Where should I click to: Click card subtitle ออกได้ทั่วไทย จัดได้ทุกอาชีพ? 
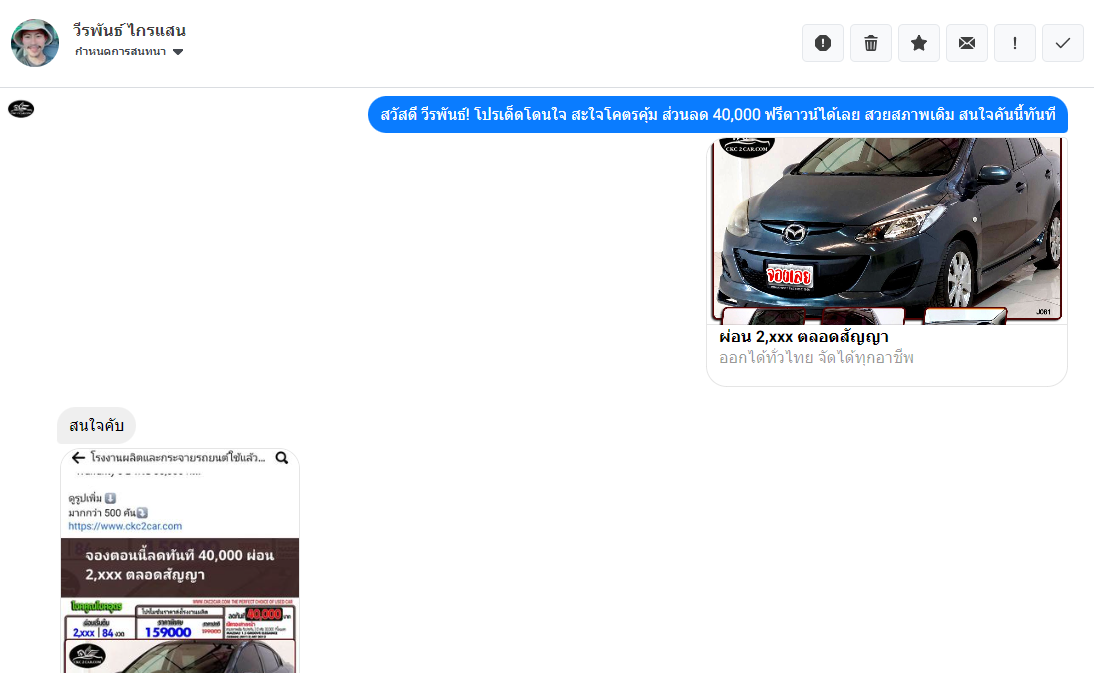tap(816, 358)
